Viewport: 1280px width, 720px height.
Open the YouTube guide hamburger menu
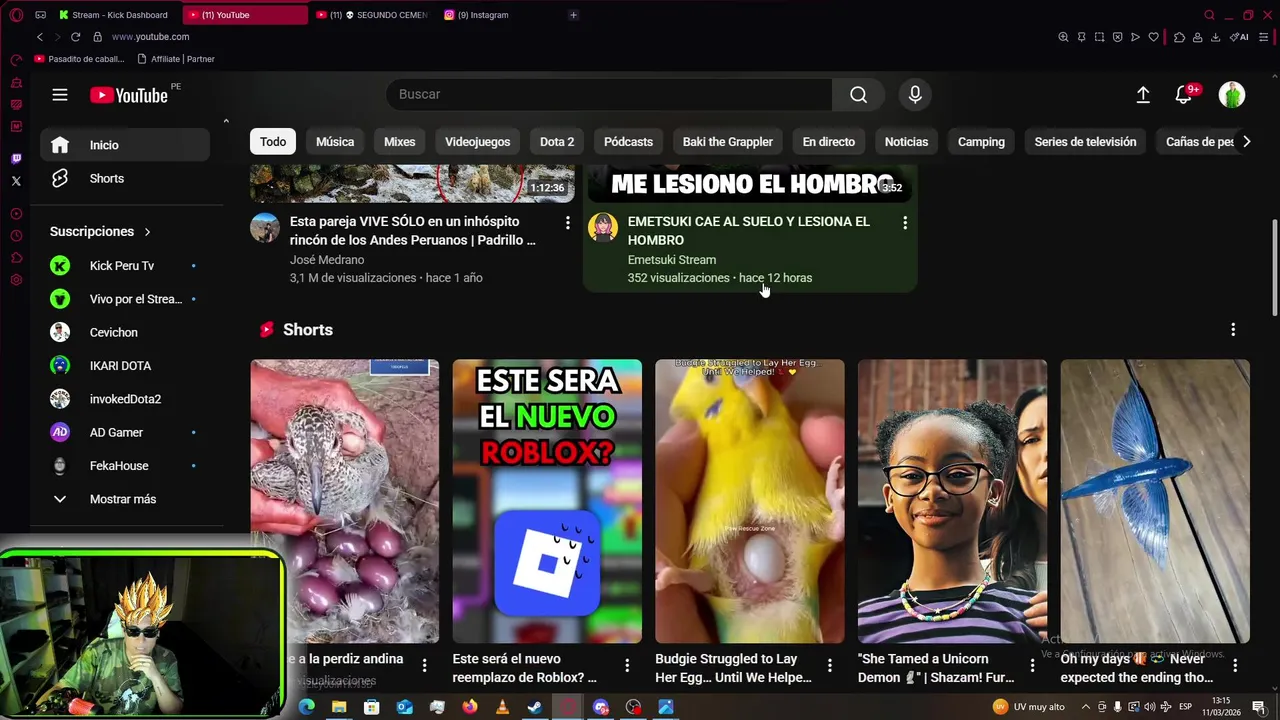[60, 95]
